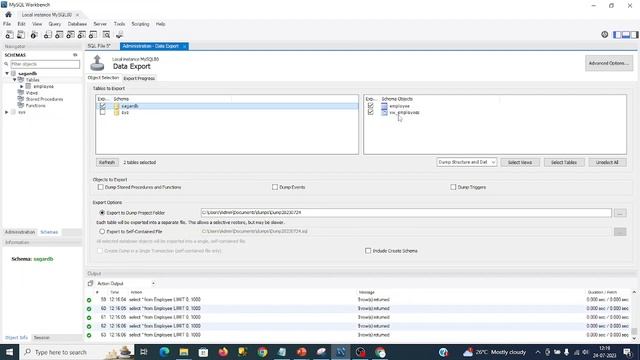The height and width of the screenshot is (360, 640).
Task: Open the Server menu
Action: (100, 24)
